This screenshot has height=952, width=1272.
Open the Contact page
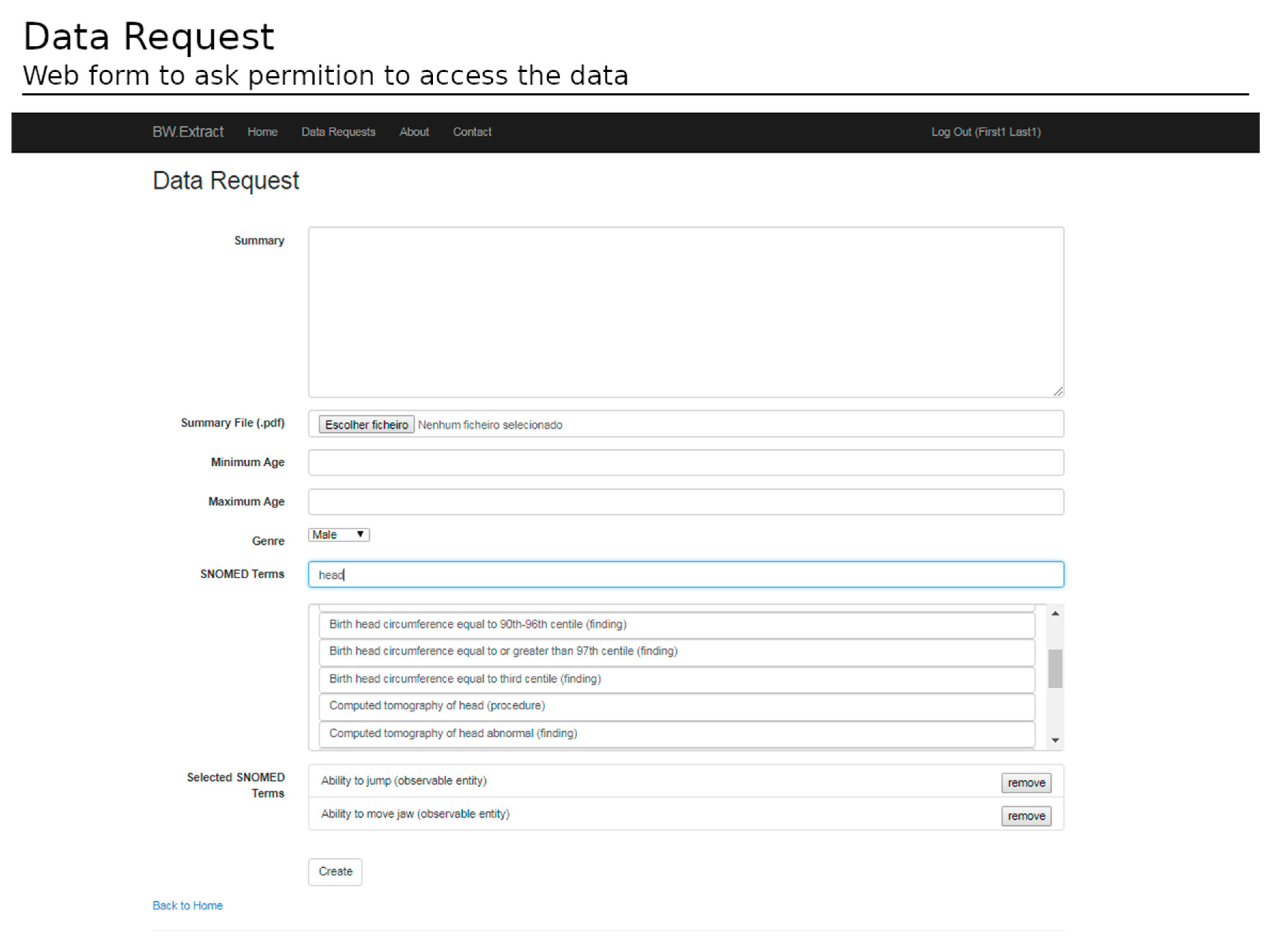tap(472, 132)
